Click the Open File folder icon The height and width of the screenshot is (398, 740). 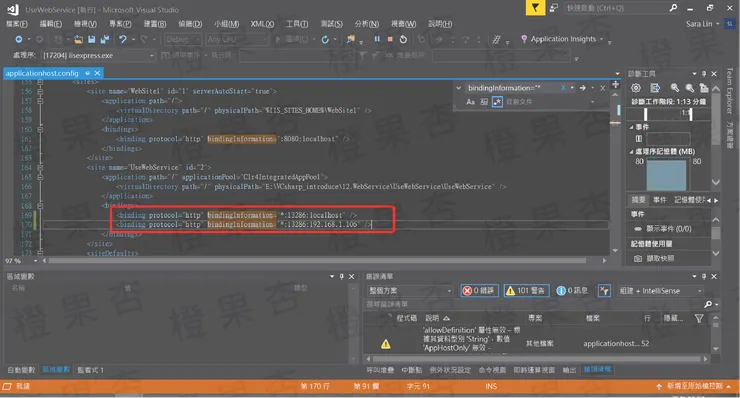pyautogui.click(x=78, y=39)
